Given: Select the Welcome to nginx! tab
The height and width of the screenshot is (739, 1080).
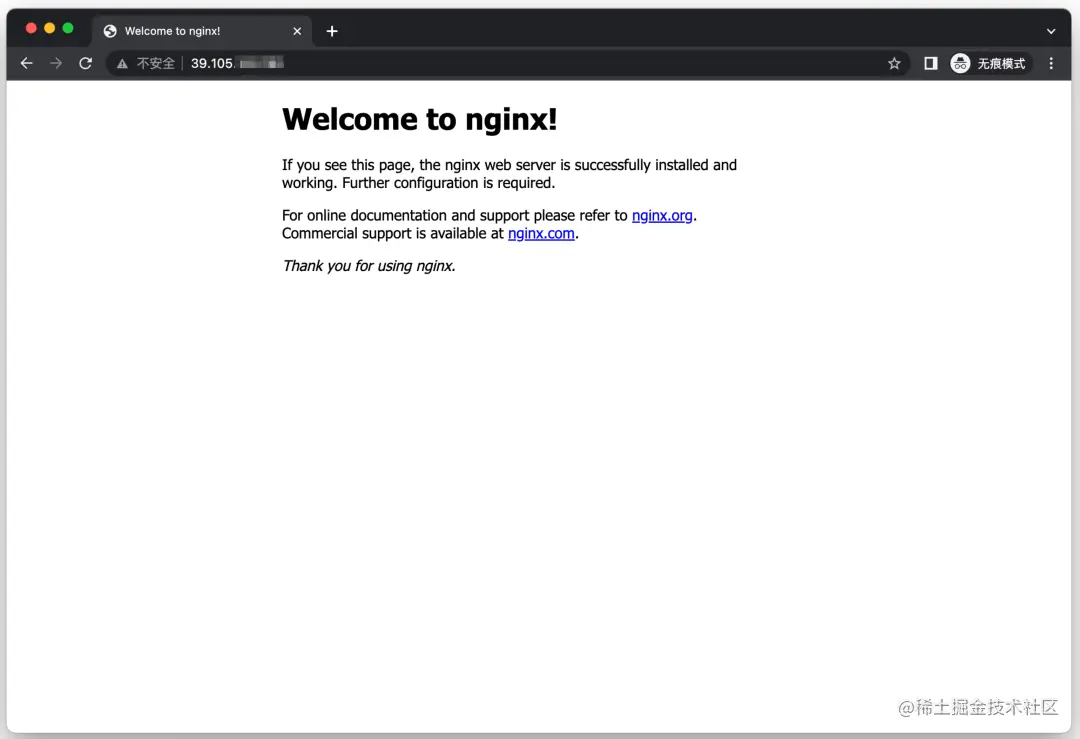Looking at the screenshot, I should point(202,31).
